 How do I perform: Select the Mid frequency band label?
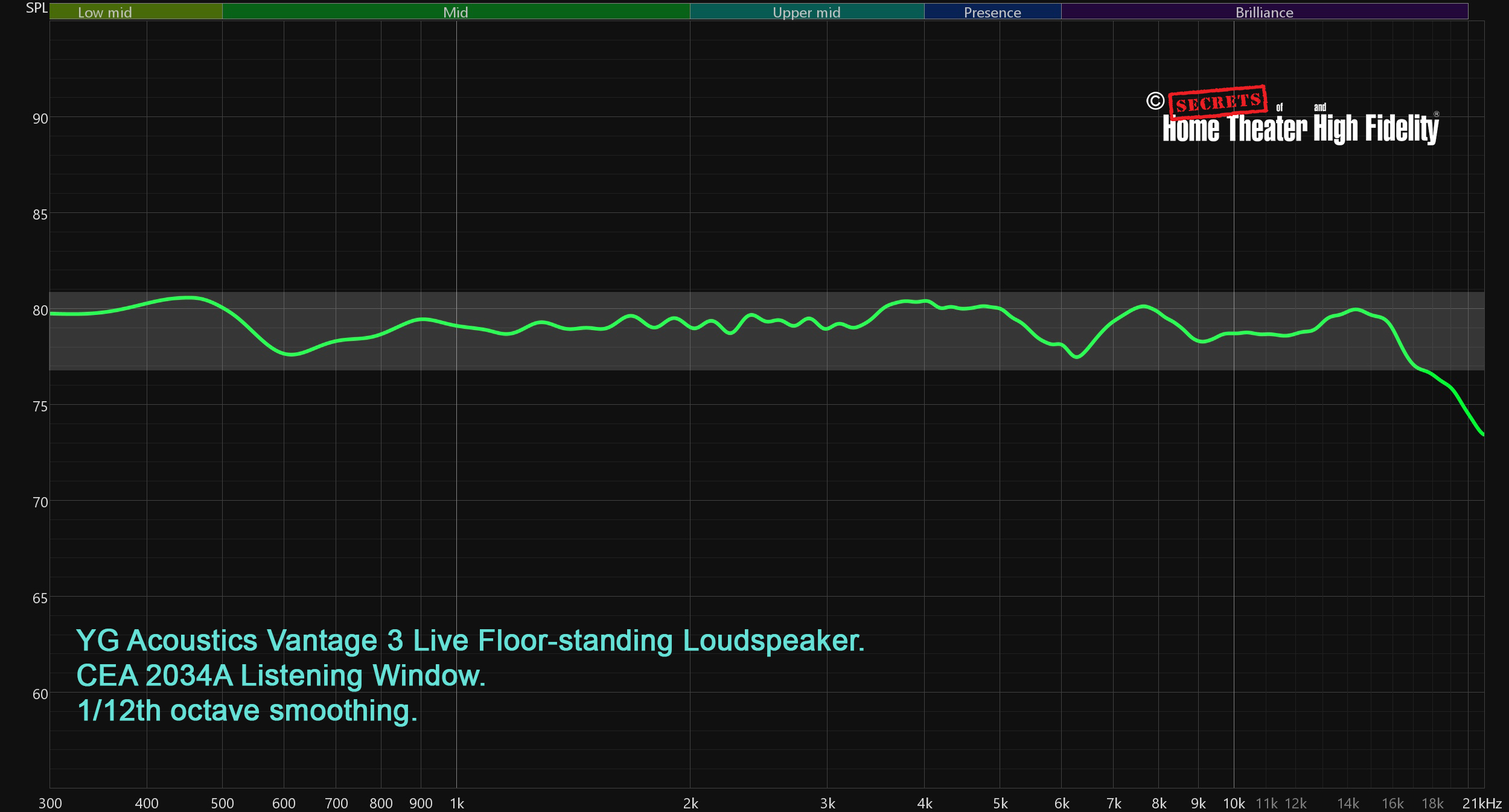point(456,11)
